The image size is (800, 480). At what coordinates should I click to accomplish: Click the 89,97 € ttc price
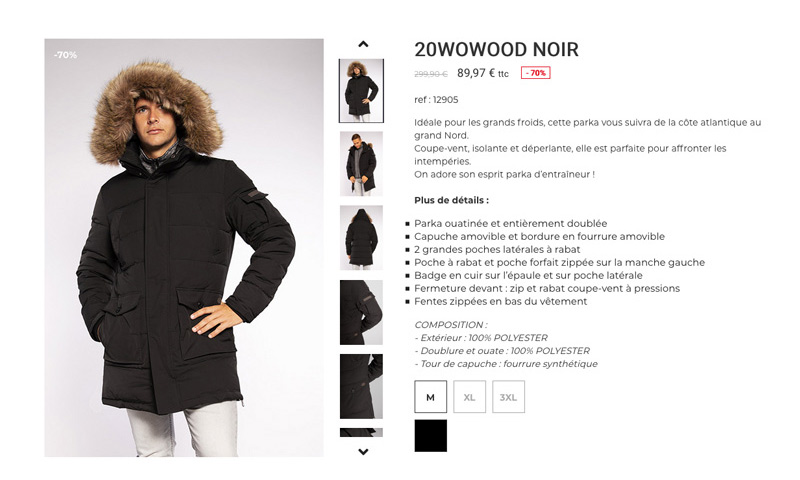483,73
